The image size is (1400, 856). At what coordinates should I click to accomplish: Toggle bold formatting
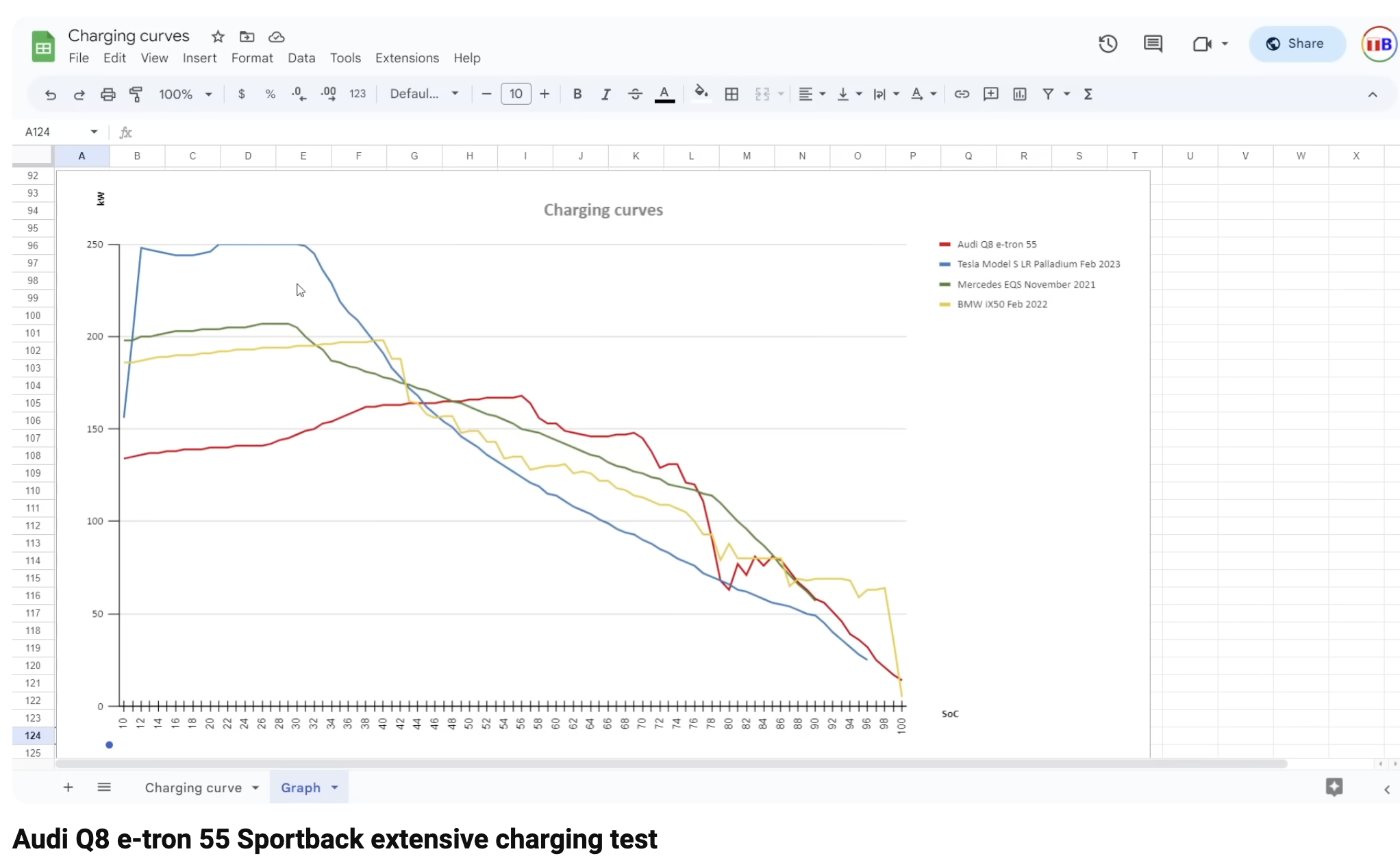[x=577, y=95]
